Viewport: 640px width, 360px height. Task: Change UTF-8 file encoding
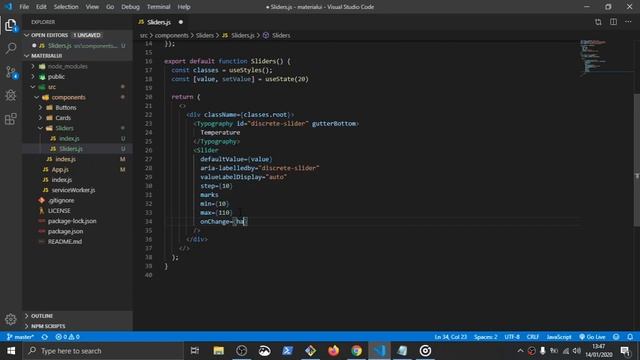512,337
